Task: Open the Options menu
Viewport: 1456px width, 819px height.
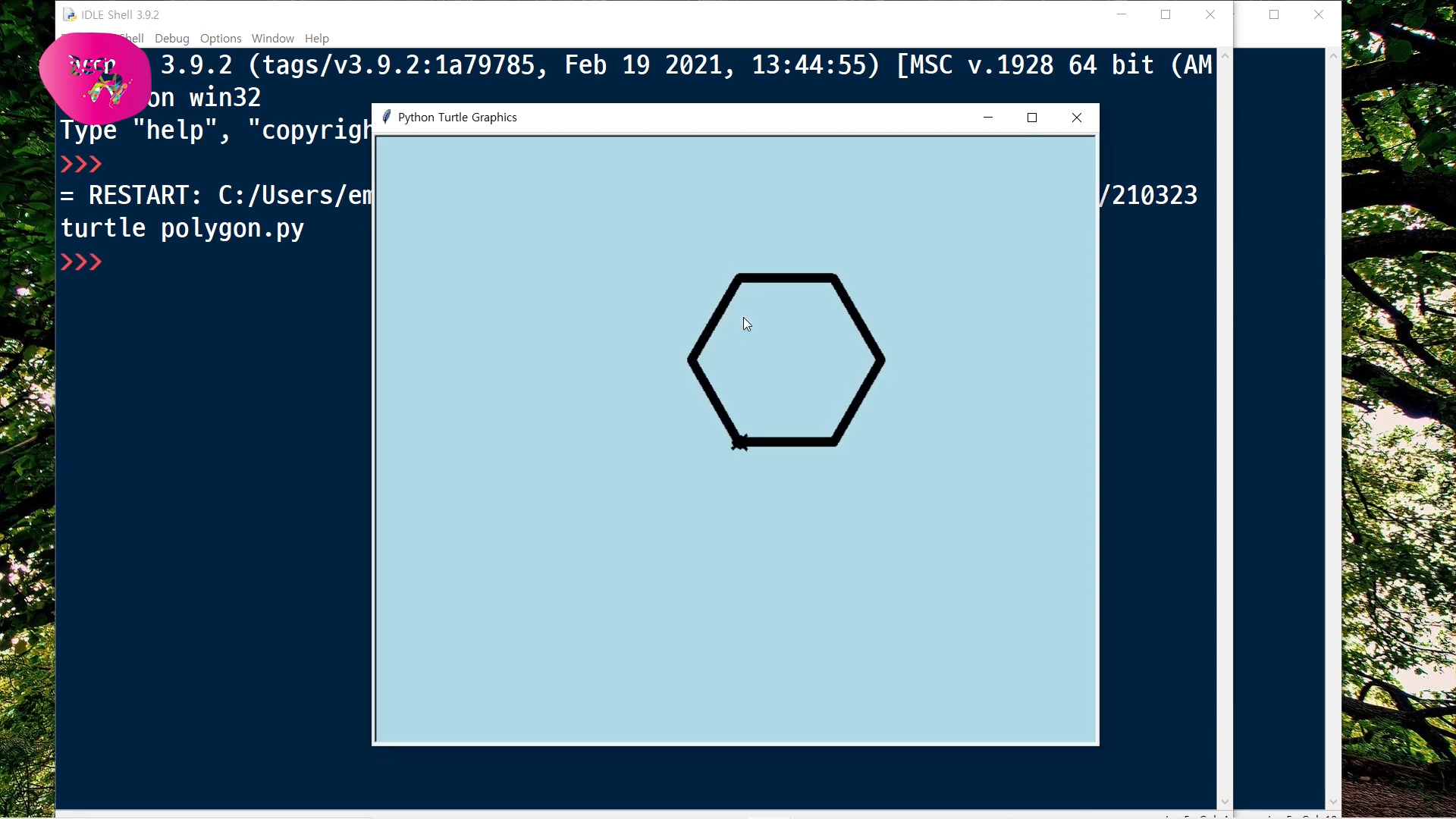Action: click(221, 38)
